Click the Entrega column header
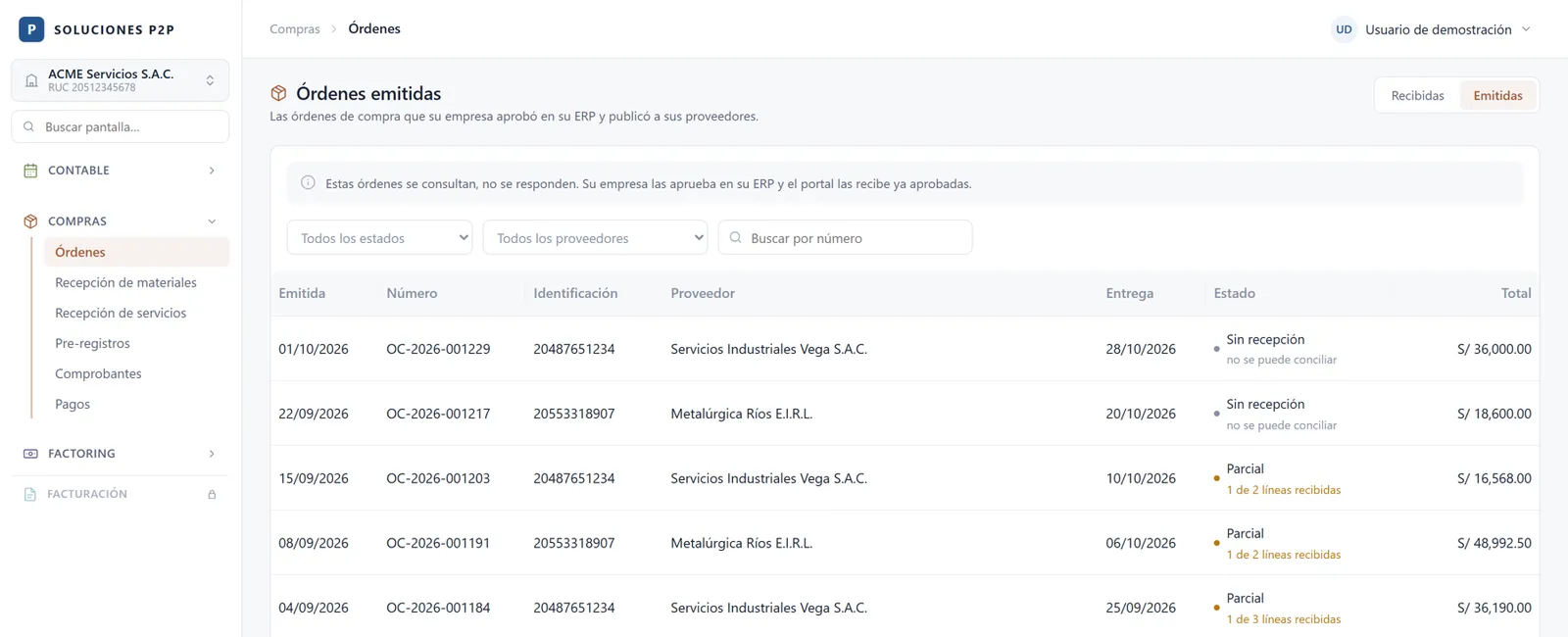Image resolution: width=1568 pixels, height=637 pixels. 1129,293
